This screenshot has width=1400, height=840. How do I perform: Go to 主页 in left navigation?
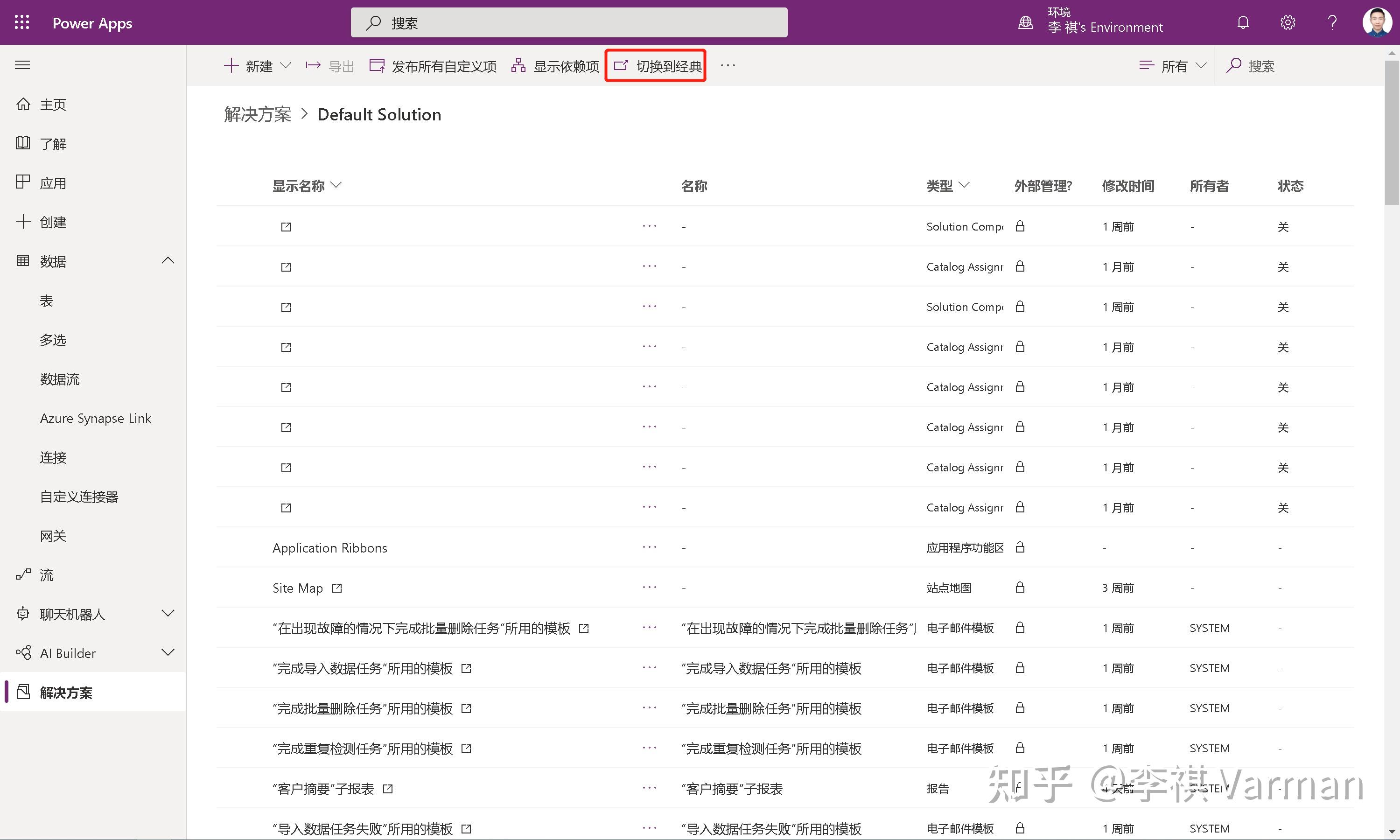click(53, 105)
